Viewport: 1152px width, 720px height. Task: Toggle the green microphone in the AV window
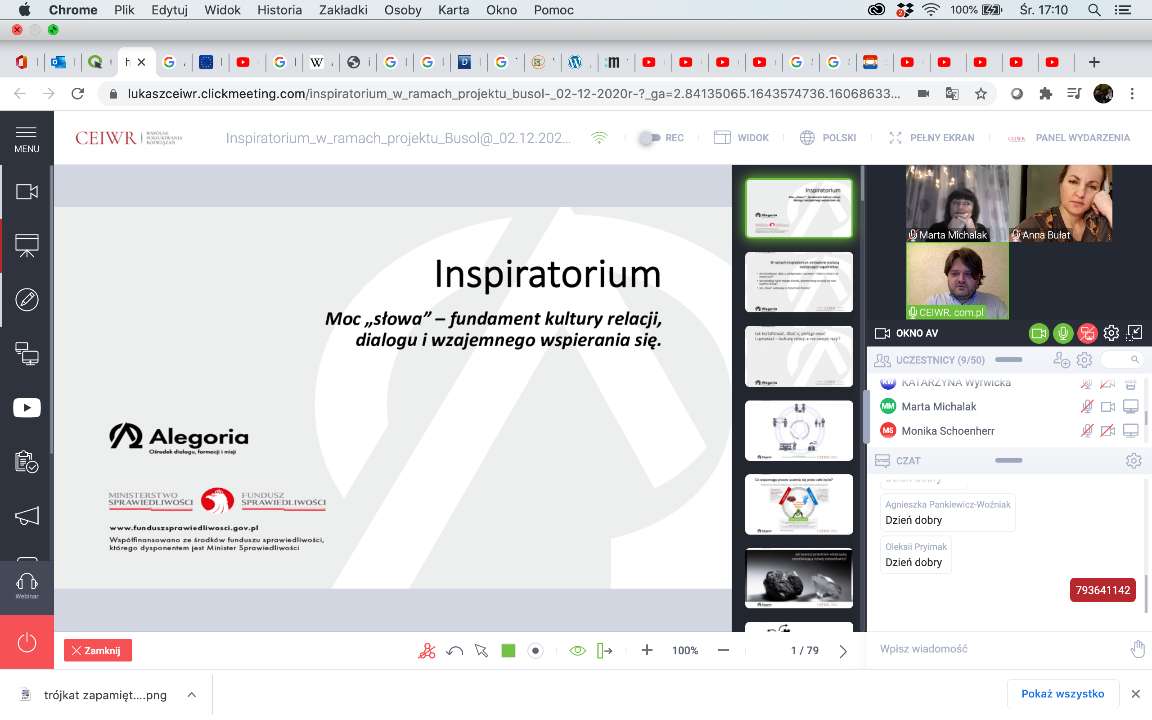coord(1063,333)
